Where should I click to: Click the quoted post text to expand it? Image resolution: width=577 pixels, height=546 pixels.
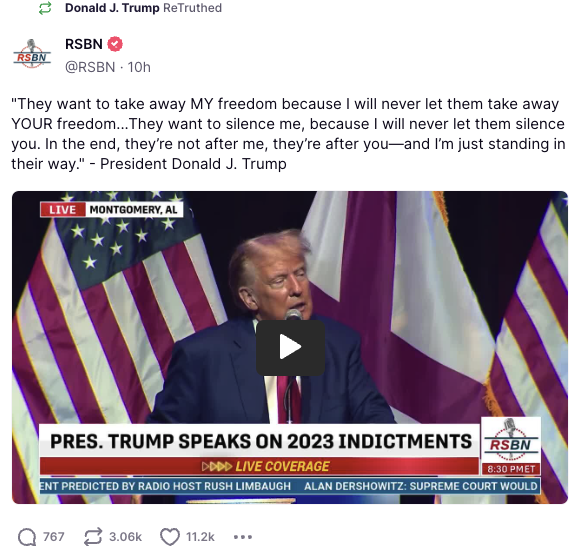pos(288,134)
